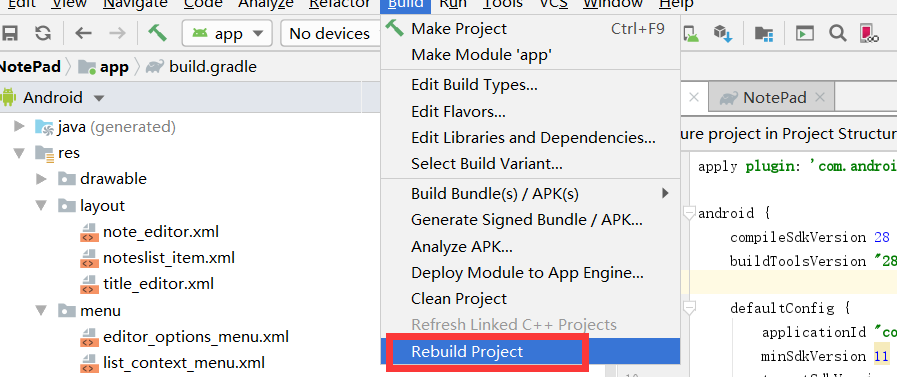Click the green hammer Make Project toolbar icon
The width and height of the screenshot is (897, 377).
pos(157,33)
